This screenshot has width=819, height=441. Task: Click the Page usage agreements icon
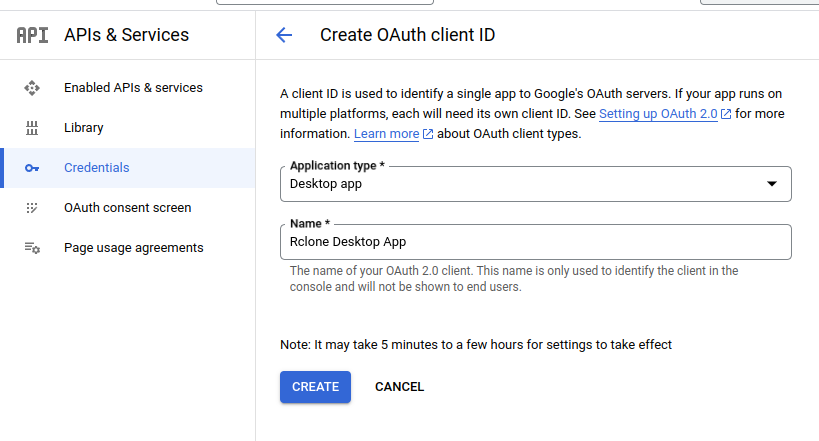pyautogui.click(x=32, y=248)
